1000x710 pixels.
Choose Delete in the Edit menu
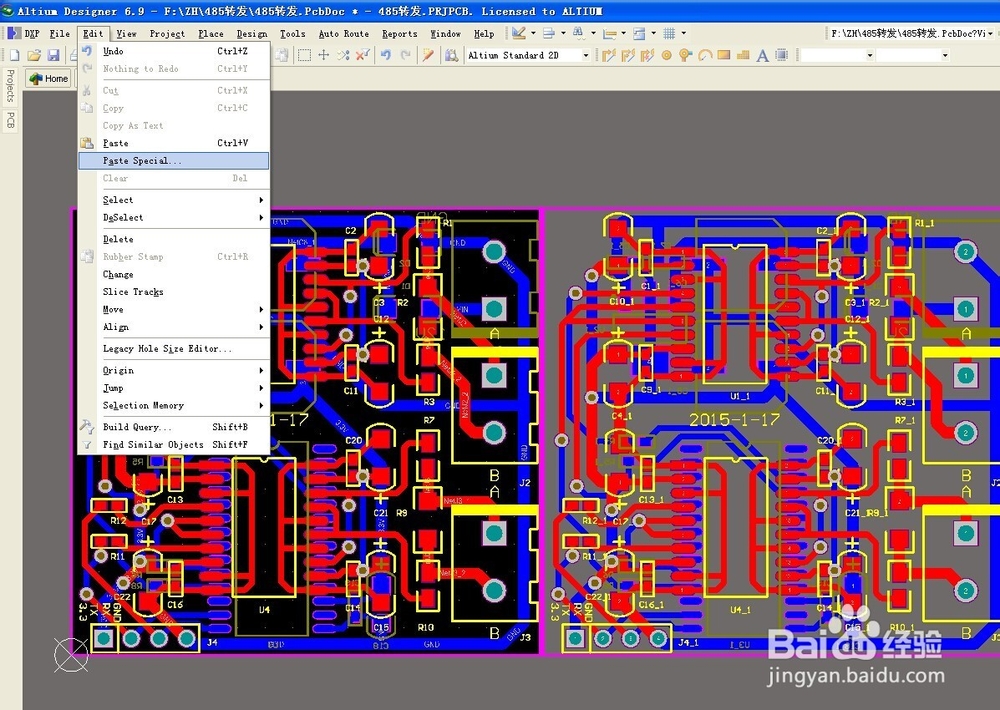pos(173,239)
